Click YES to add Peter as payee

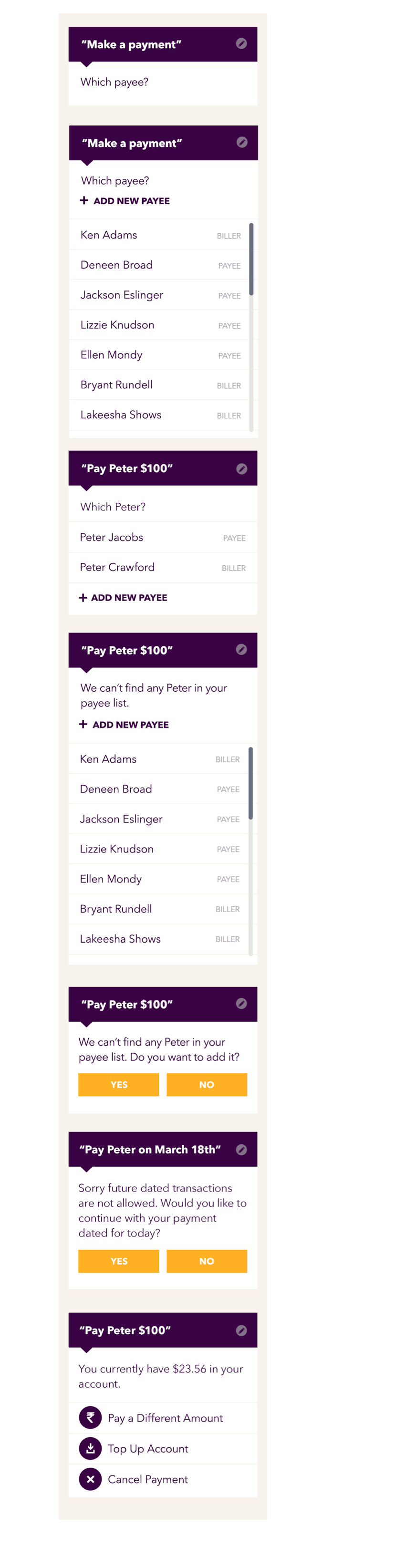[118, 1084]
